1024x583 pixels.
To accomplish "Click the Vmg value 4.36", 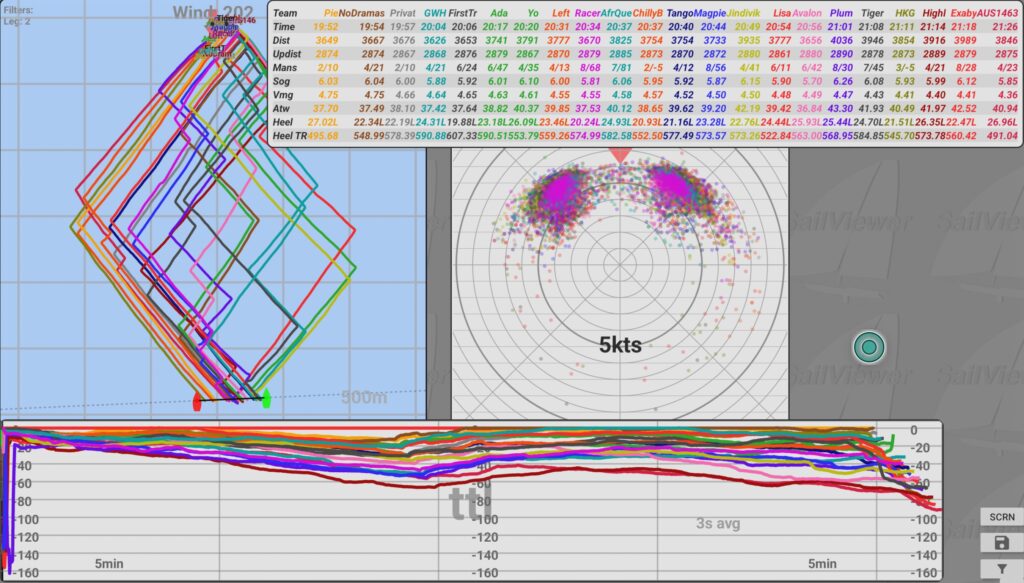I will [1008, 95].
